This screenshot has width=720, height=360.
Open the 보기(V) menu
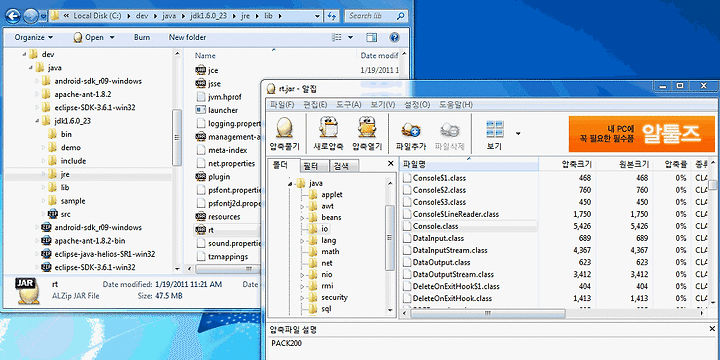coord(383,105)
